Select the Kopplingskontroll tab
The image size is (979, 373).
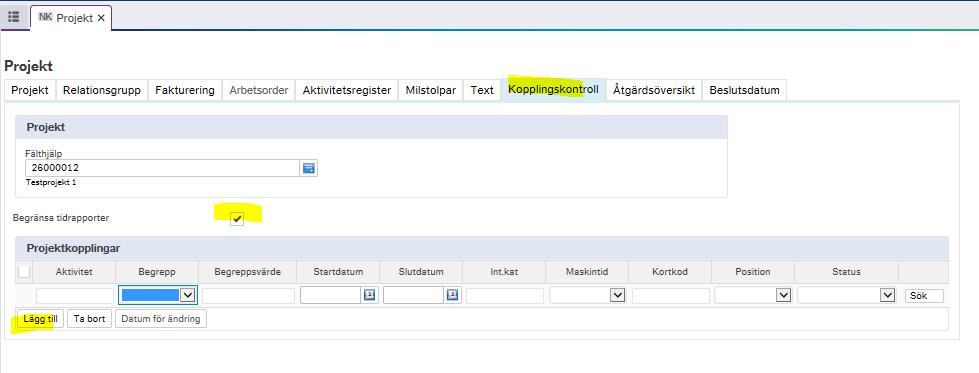click(x=553, y=89)
